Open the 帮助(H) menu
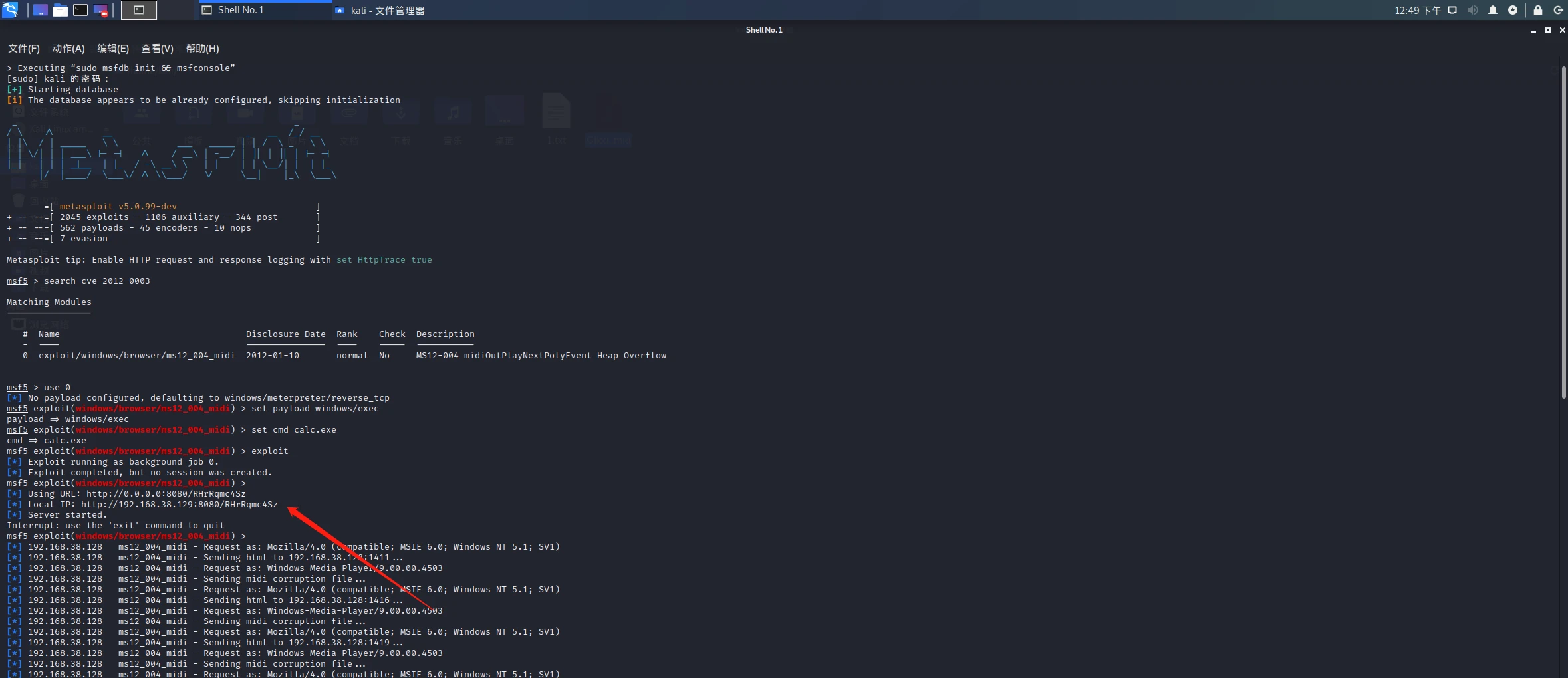1568x678 pixels. (x=202, y=49)
